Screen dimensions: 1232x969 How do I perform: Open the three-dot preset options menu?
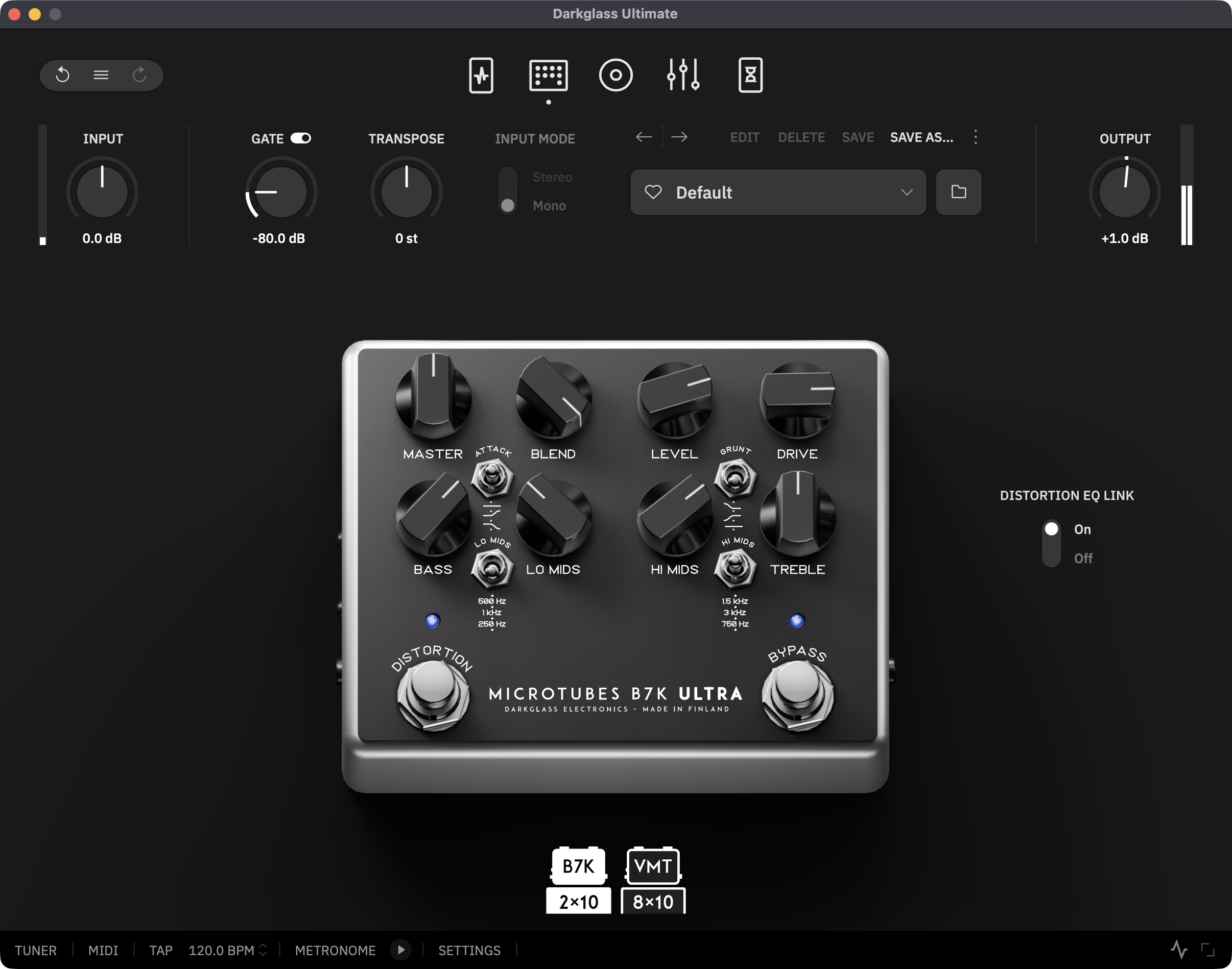pos(976,137)
